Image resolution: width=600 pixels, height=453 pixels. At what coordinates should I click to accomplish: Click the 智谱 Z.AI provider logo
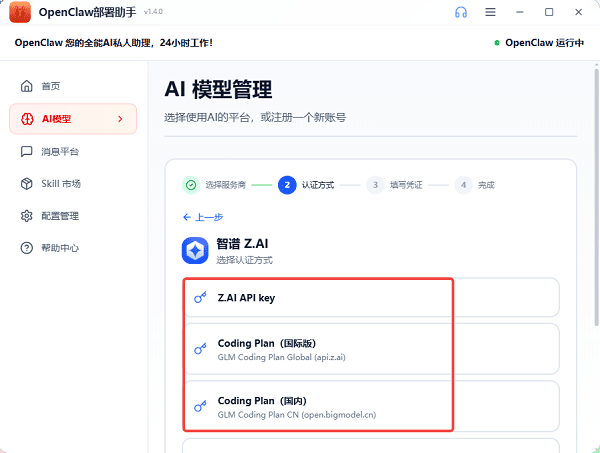(x=195, y=251)
